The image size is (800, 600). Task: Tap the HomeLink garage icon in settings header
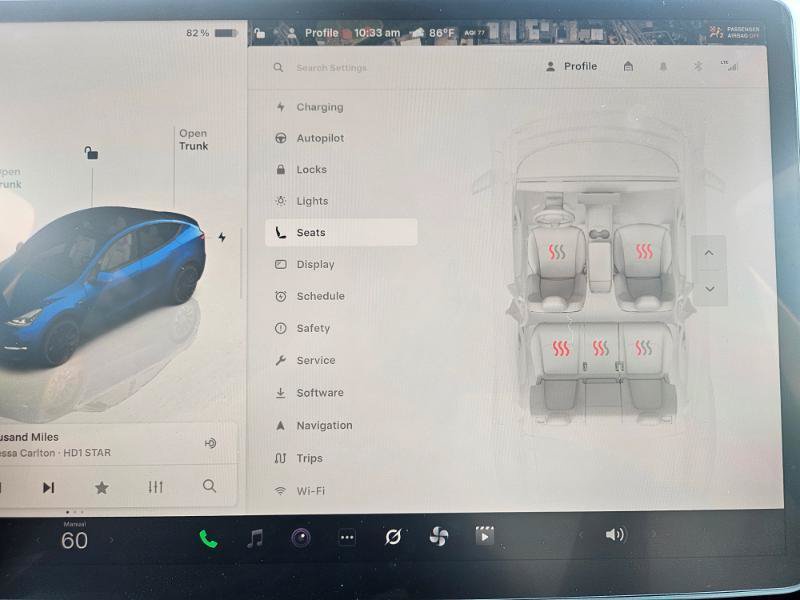coord(629,66)
